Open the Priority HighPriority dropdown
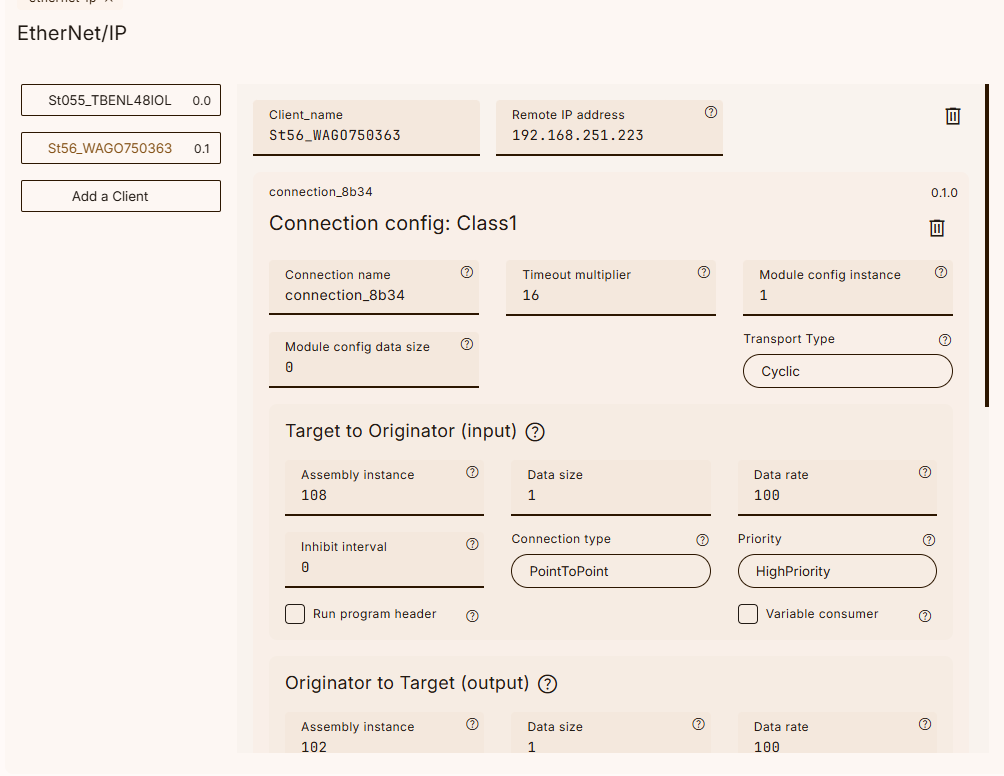Screen dimensions: 1004x776 836,571
